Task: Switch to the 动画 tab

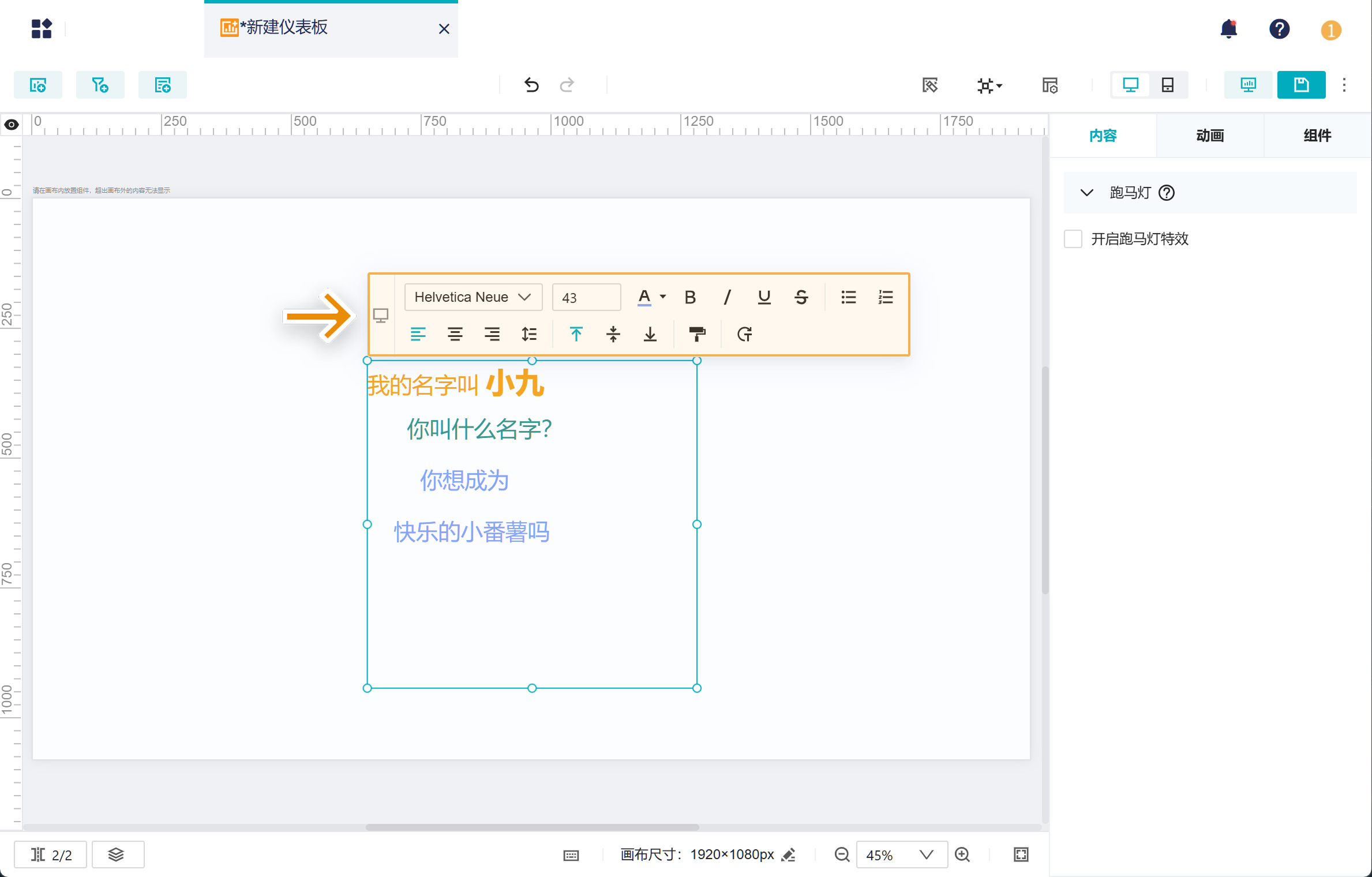Action: point(1210,136)
